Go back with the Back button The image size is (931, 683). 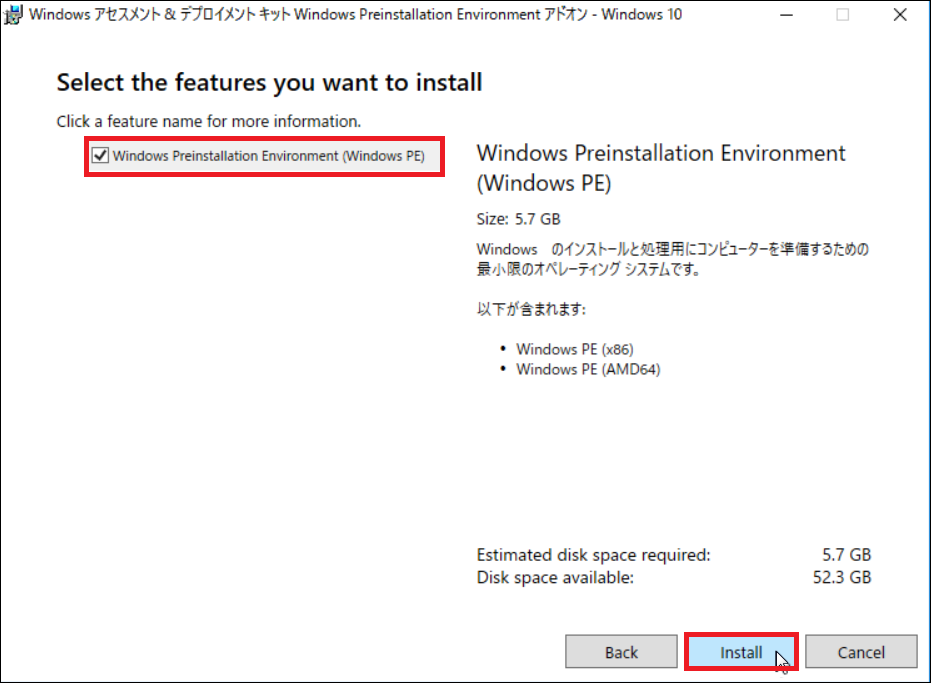621,652
